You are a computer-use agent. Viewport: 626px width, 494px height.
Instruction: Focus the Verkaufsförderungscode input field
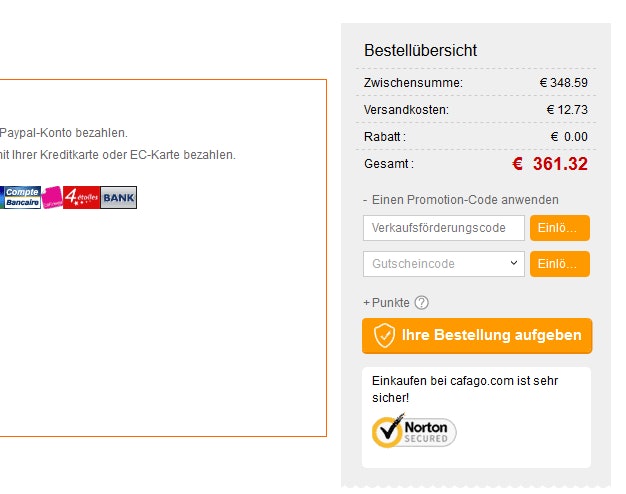tap(444, 228)
